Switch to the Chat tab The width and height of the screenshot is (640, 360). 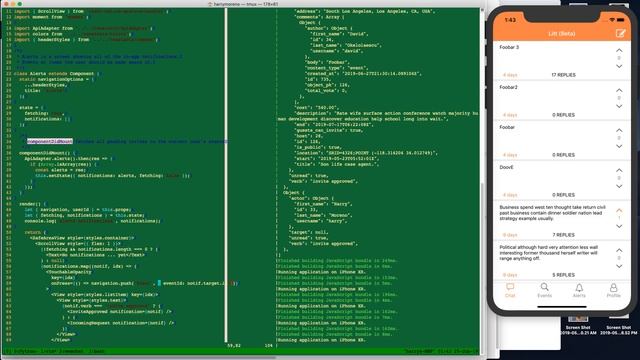point(510,290)
